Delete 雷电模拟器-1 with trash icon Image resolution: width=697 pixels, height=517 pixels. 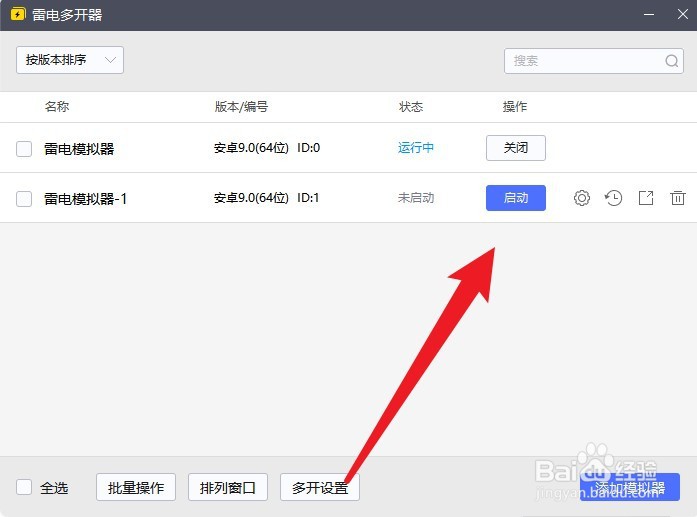[x=677, y=198]
